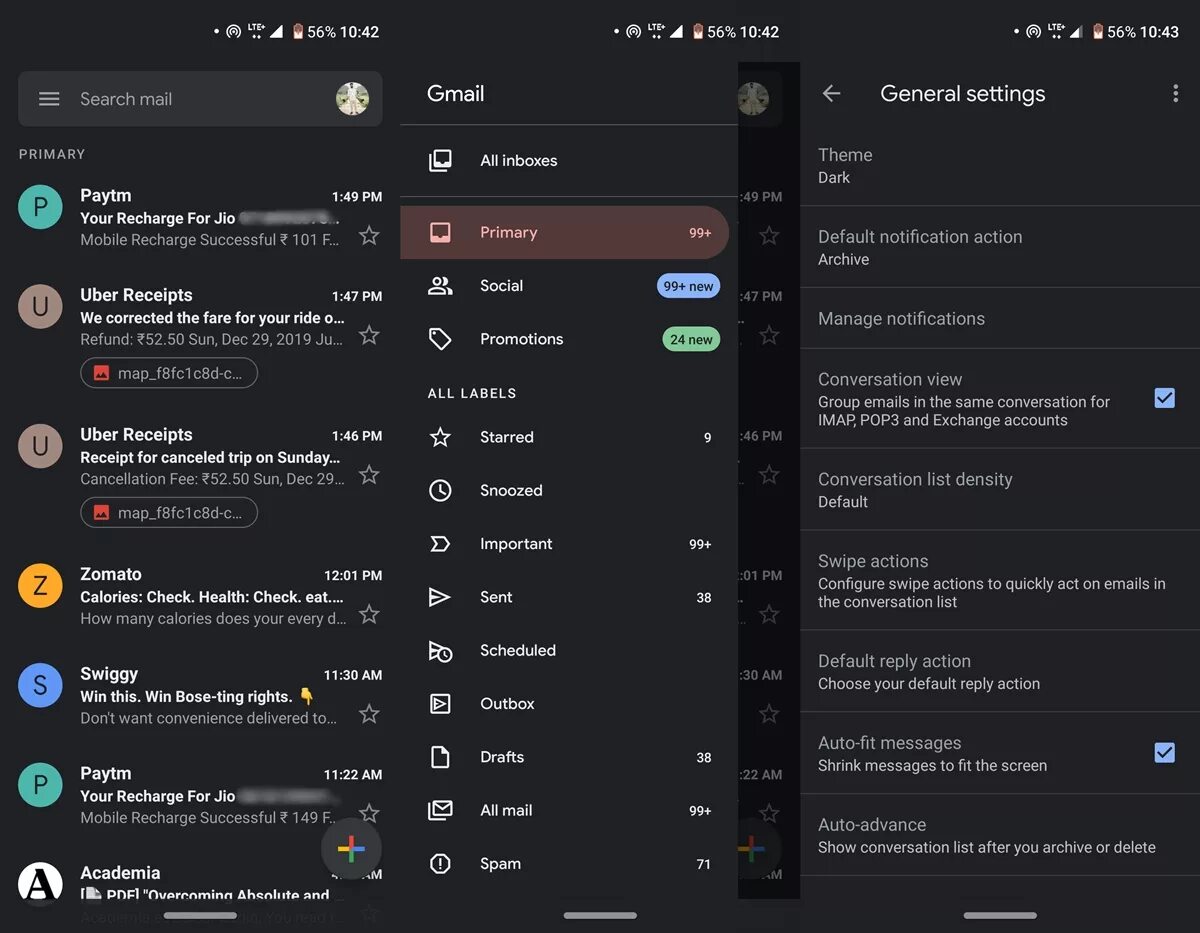Open All inboxes in drawer
This screenshot has width=1200, height=933.
(569, 160)
